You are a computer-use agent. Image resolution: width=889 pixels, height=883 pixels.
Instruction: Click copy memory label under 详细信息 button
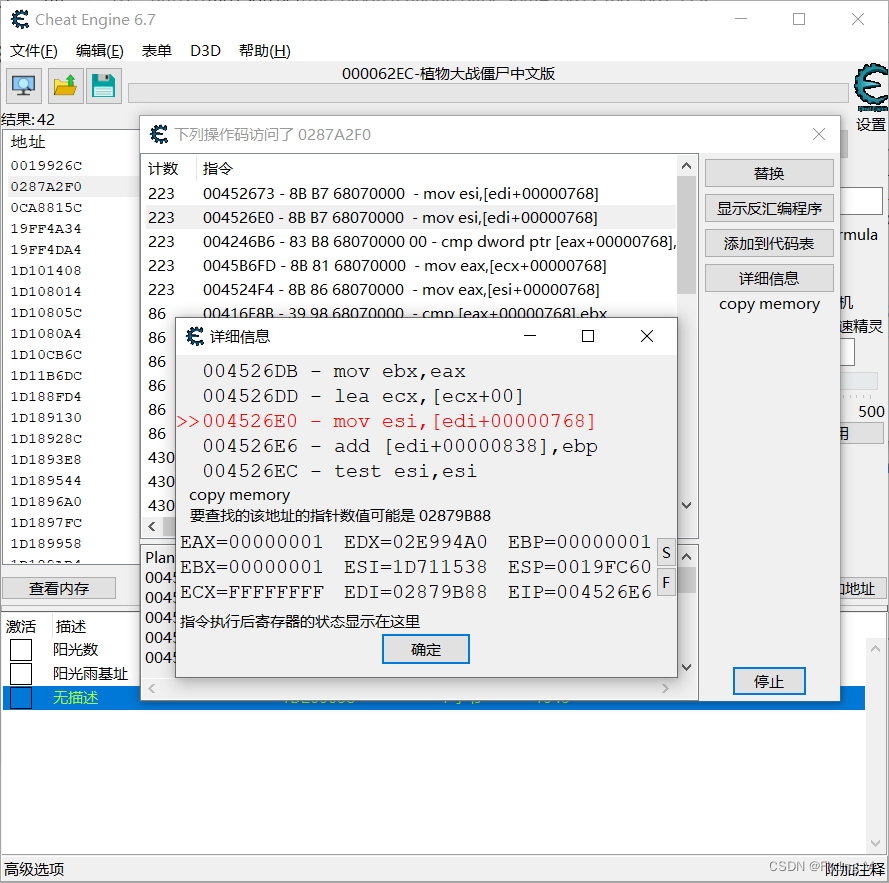pyautogui.click(x=769, y=304)
